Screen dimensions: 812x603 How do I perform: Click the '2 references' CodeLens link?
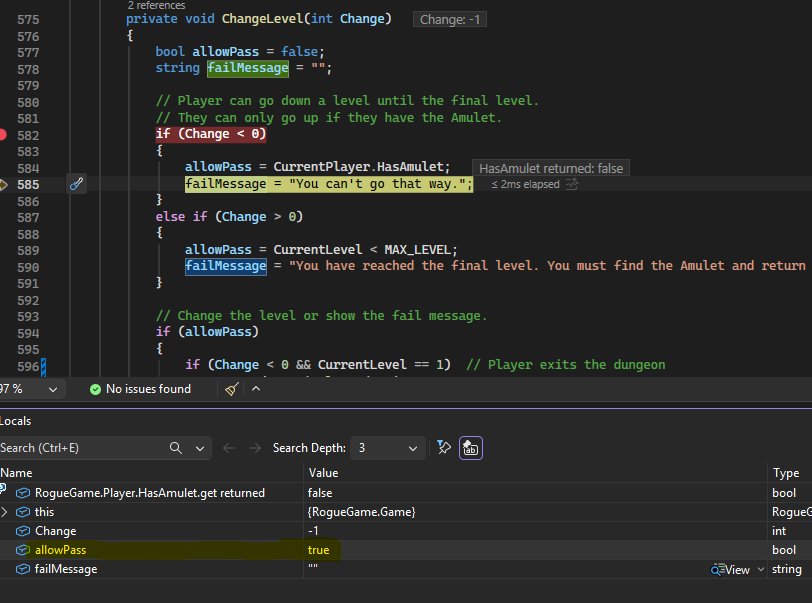(156, 5)
